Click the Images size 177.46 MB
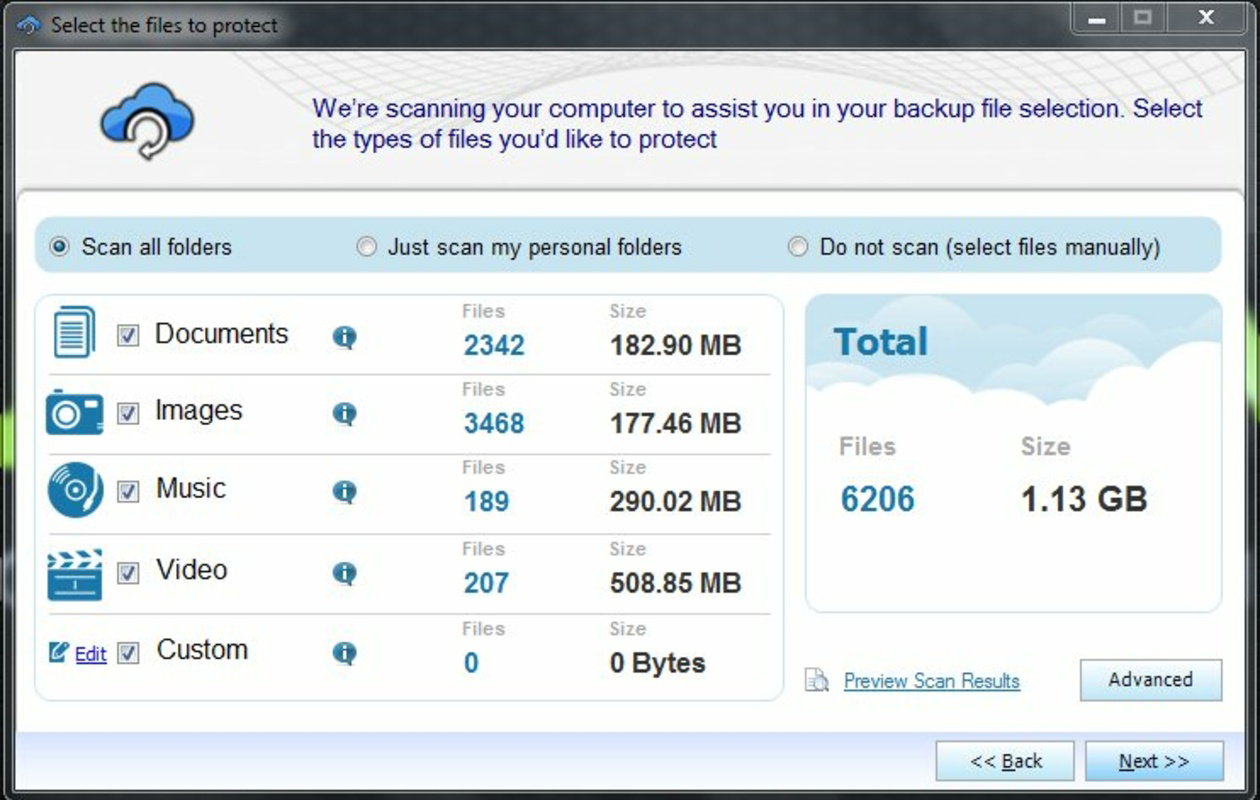The width and height of the screenshot is (1260, 800). pos(676,423)
